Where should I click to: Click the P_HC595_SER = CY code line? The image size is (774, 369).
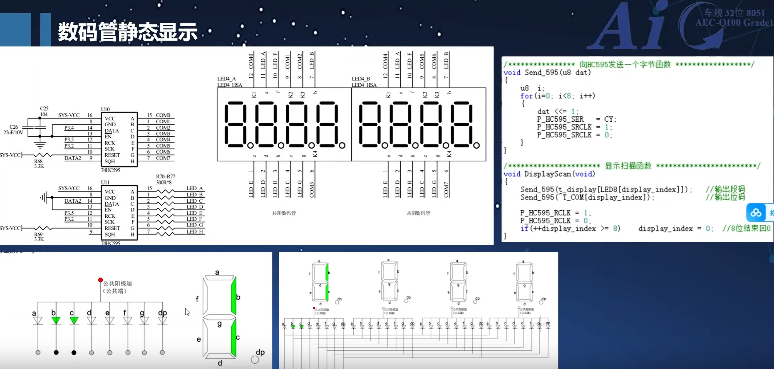pyautogui.click(x=577, y=119)
